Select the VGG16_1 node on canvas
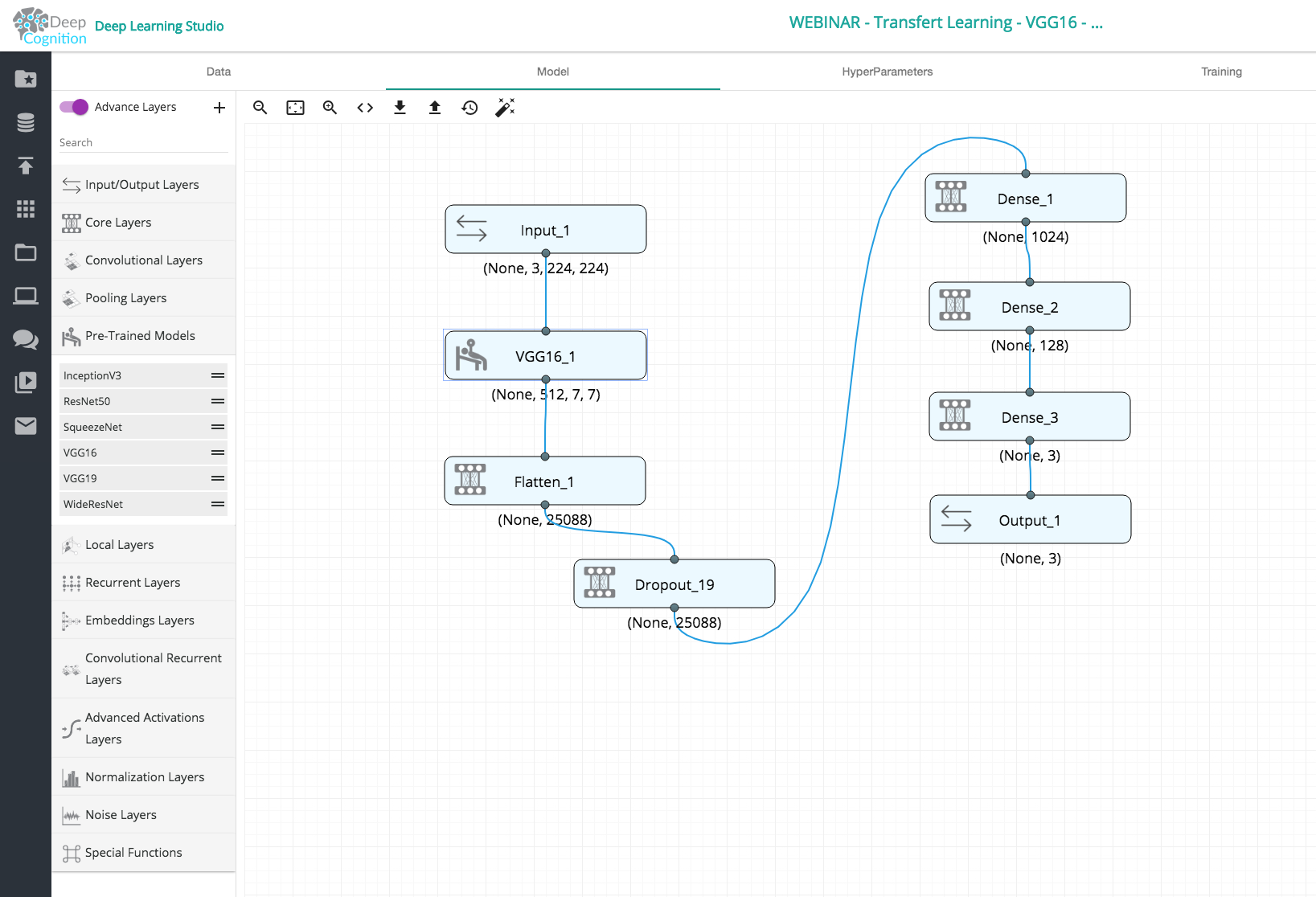Screen dimensions: 1316x897 click(546, 355)
